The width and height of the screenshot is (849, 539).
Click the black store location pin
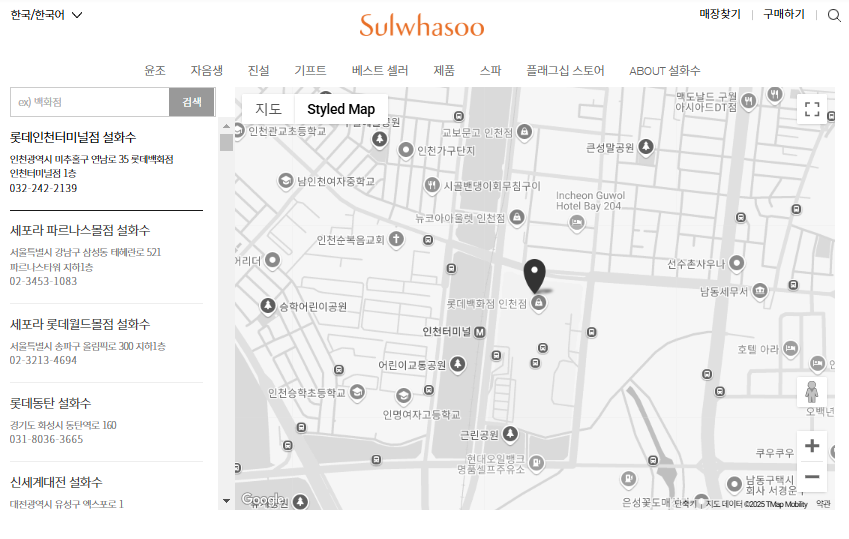(x=534, y=276)
